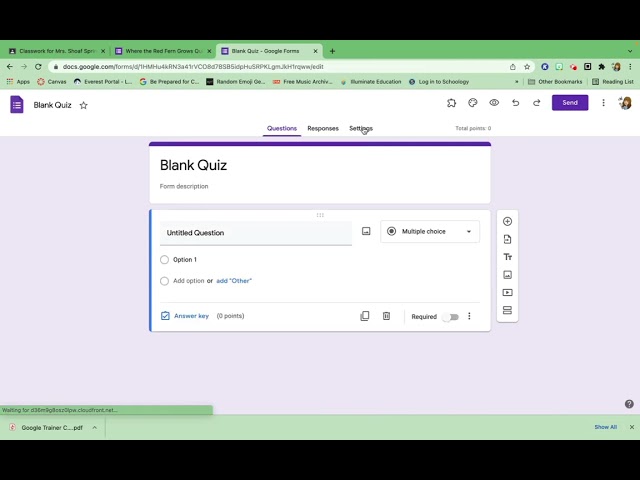Duplicate the question with copy icon
The width and height of the screenshot is (640, 480).
tap(365, 316)
